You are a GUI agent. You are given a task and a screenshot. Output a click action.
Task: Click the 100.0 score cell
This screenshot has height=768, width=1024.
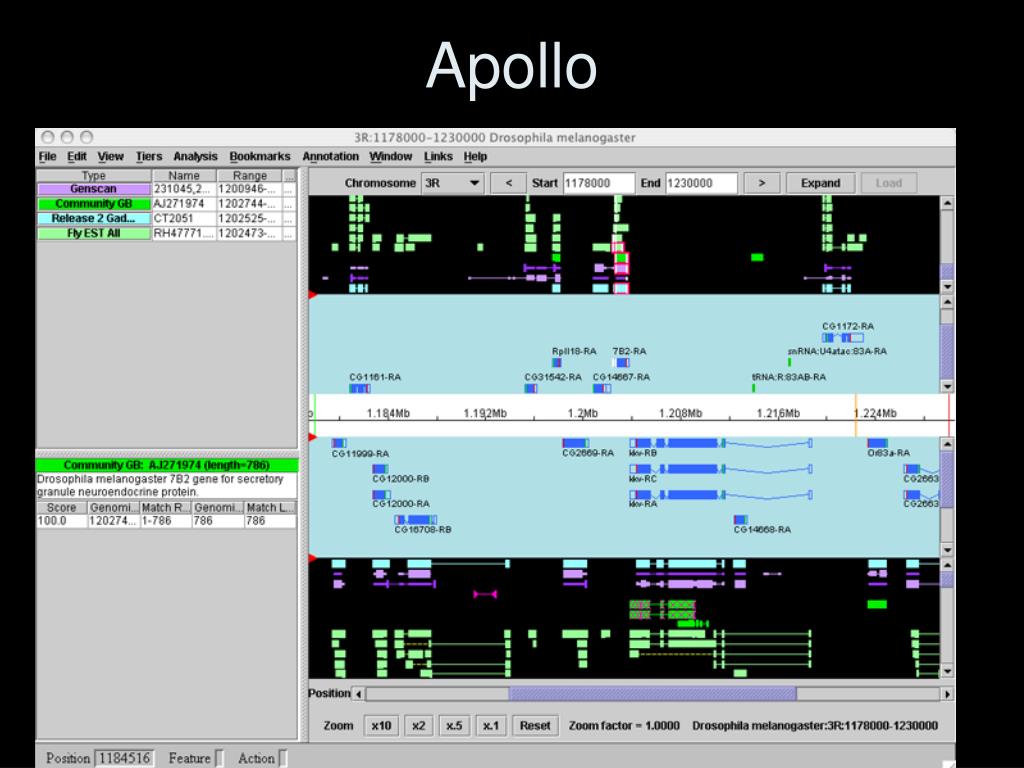pos(61,521)
